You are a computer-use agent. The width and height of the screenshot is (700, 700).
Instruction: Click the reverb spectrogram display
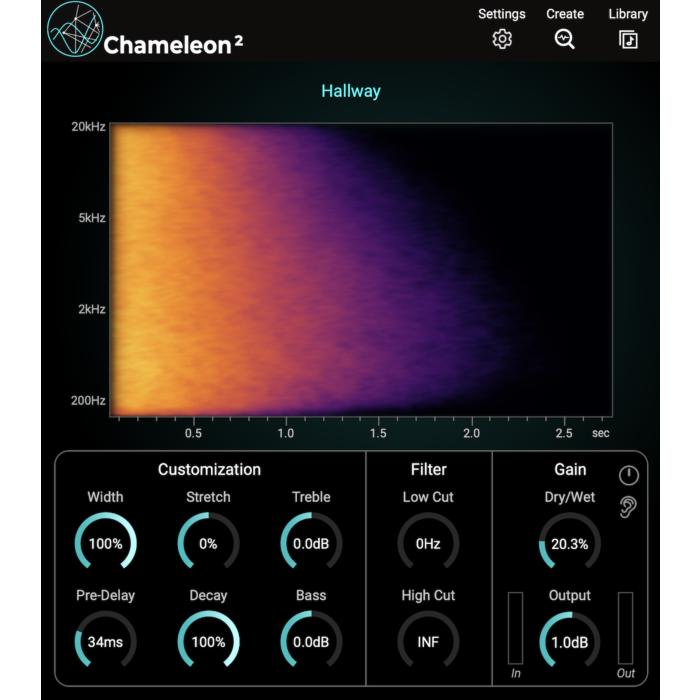coord(361,270)
